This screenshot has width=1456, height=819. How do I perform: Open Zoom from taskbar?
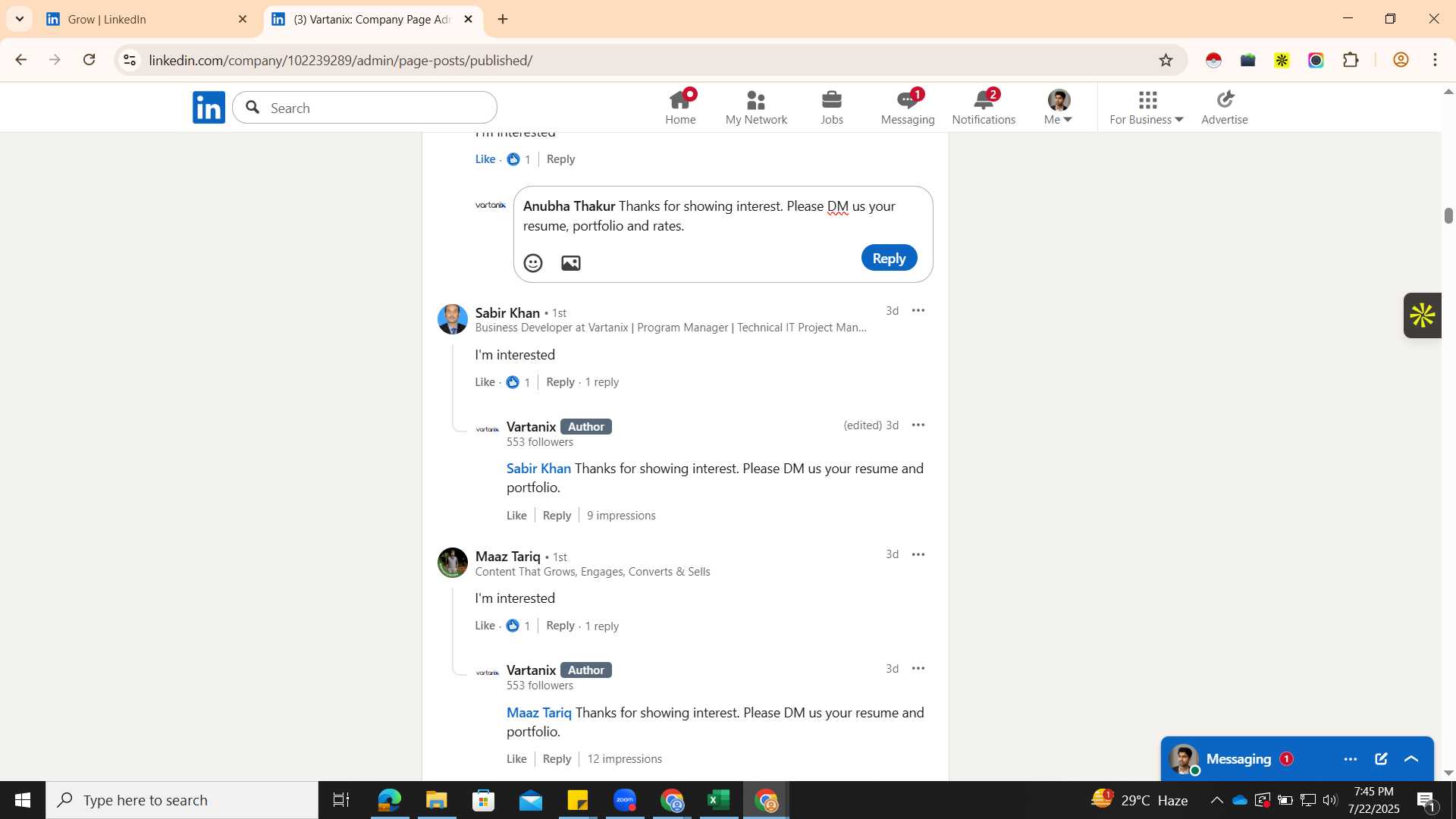(625, 800)
